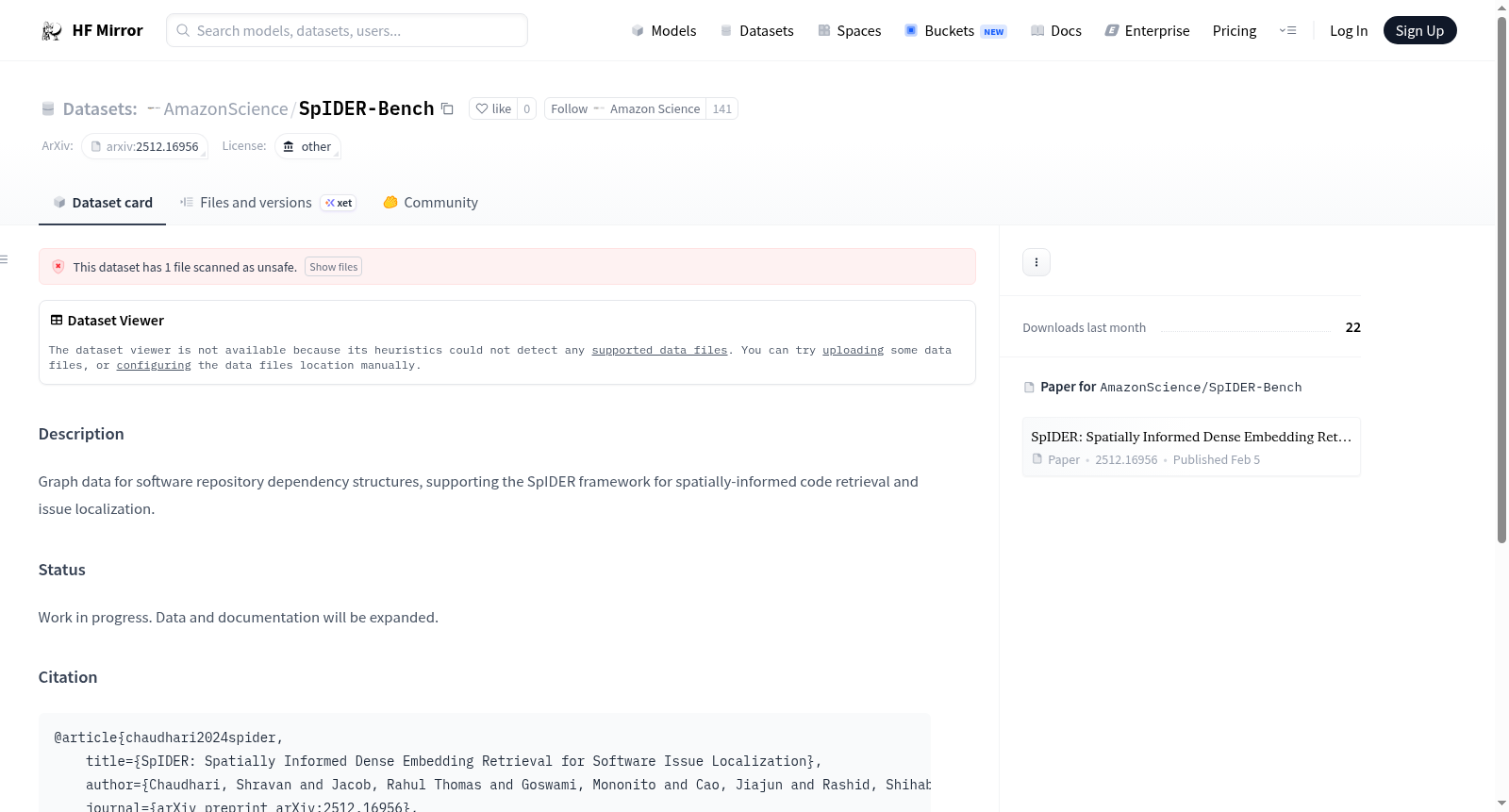The height and width of the screenshot is (812, 1509).
Task: Expand the navigation more-menu icon
Action: pos(1287,31)
